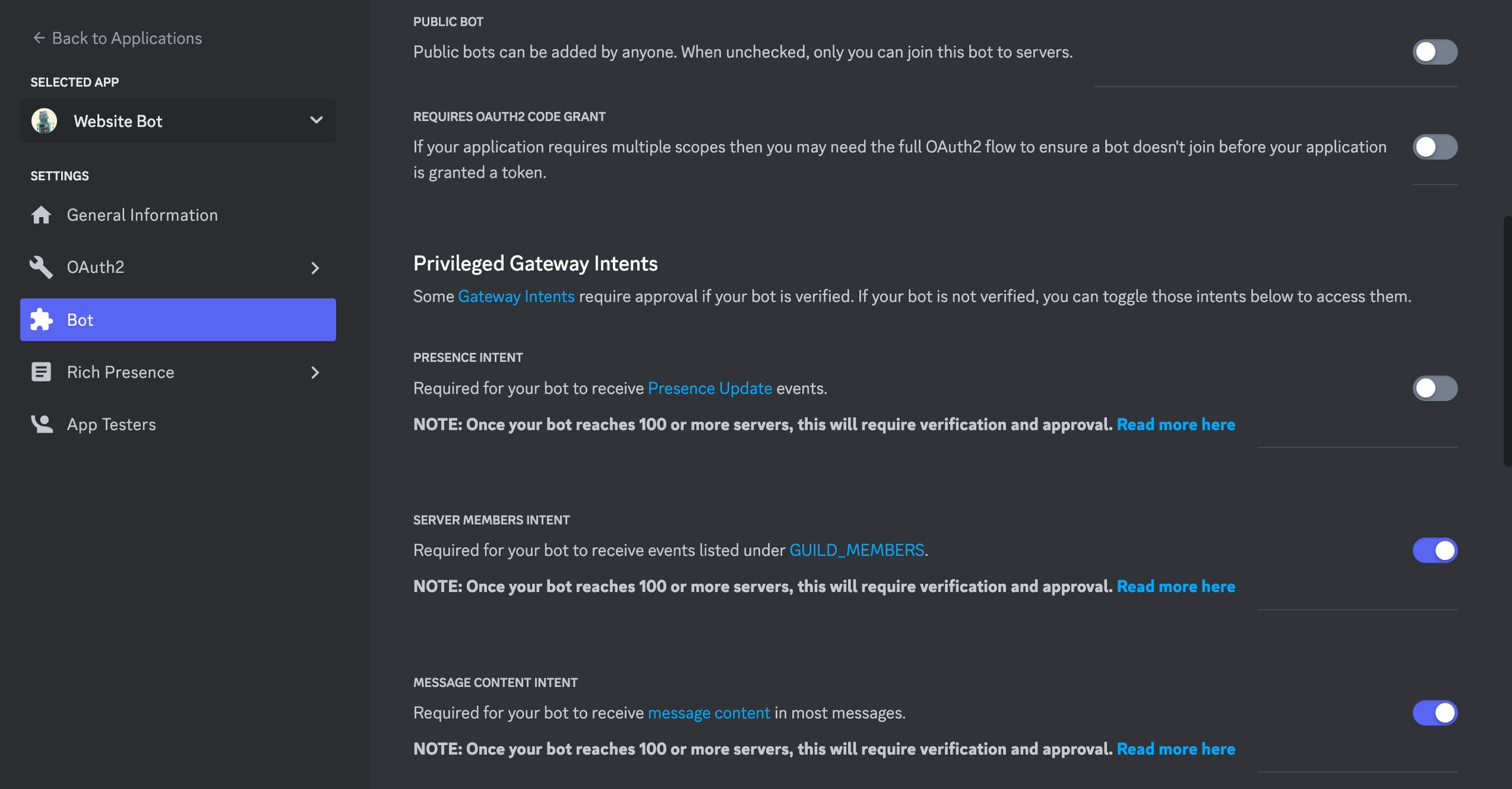Open the General Information settings page
This screenshot has width=1512, height=789.
click(142, 215)
